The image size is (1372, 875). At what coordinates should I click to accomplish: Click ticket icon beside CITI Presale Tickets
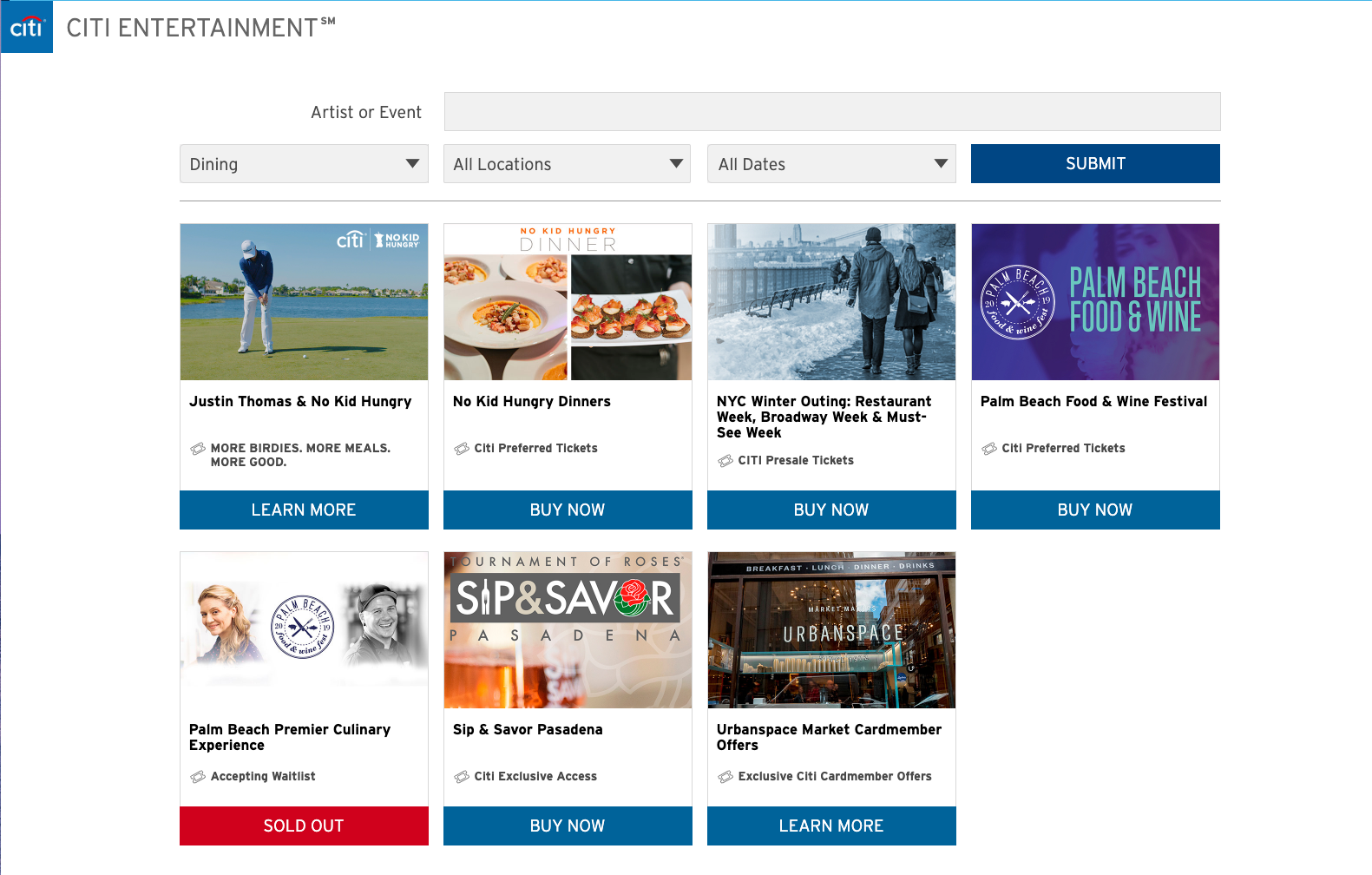(725, 461)
